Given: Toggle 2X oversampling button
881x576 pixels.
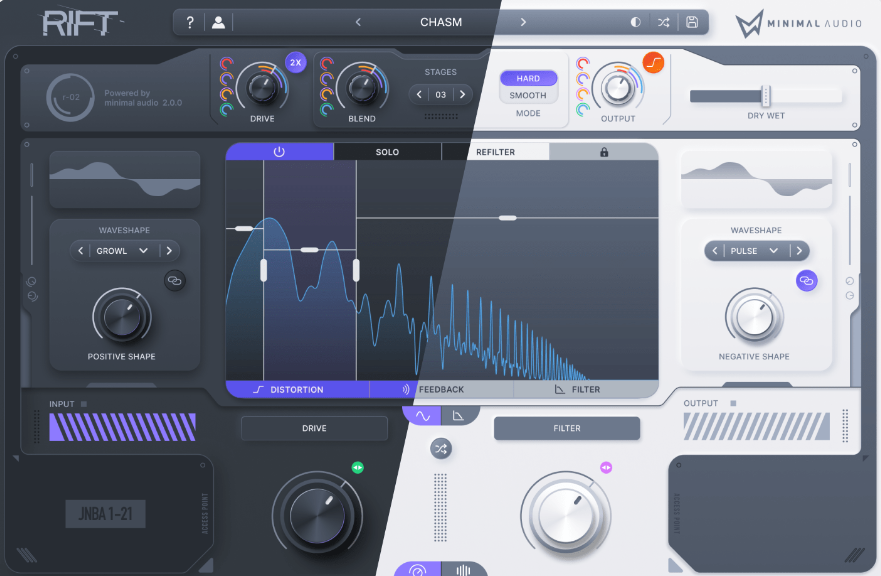Looking at the screenshot, I should tap(295, 62).
